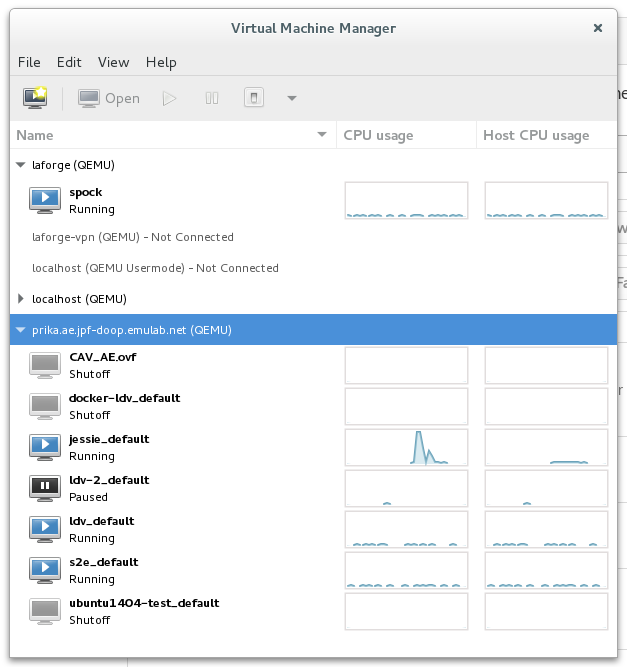Click the Pause toolbar icon
The height and width of the screenshot is (667, 627).
(x=212, y=98)
